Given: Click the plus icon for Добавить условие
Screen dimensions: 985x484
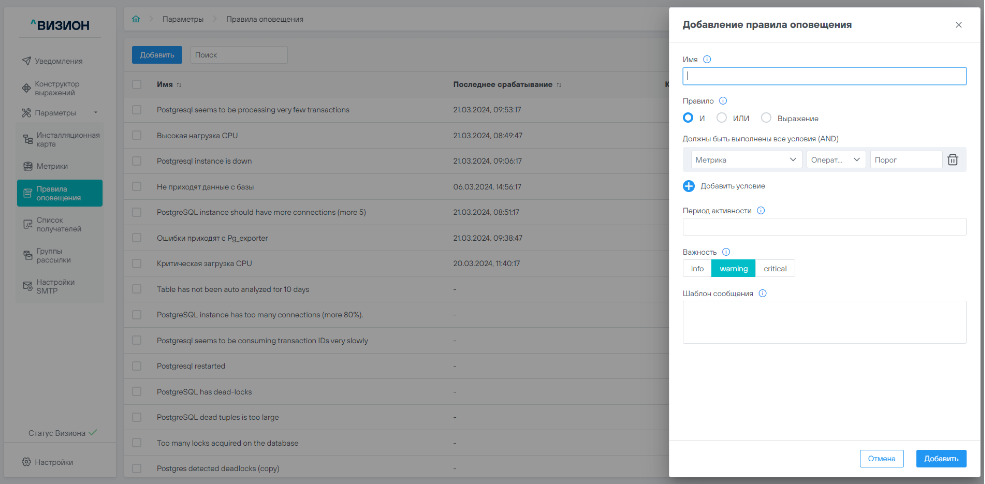Looking at the screenshot, I should [x=689, y=186].
